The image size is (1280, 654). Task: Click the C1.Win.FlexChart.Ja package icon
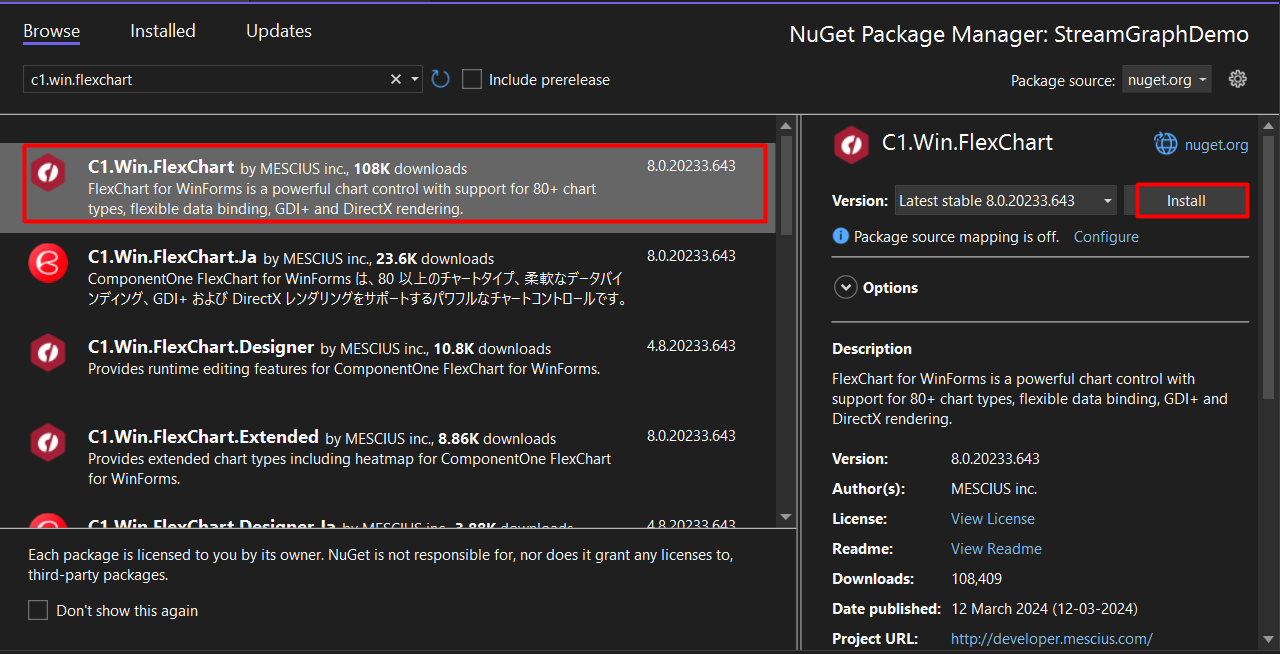47,262
